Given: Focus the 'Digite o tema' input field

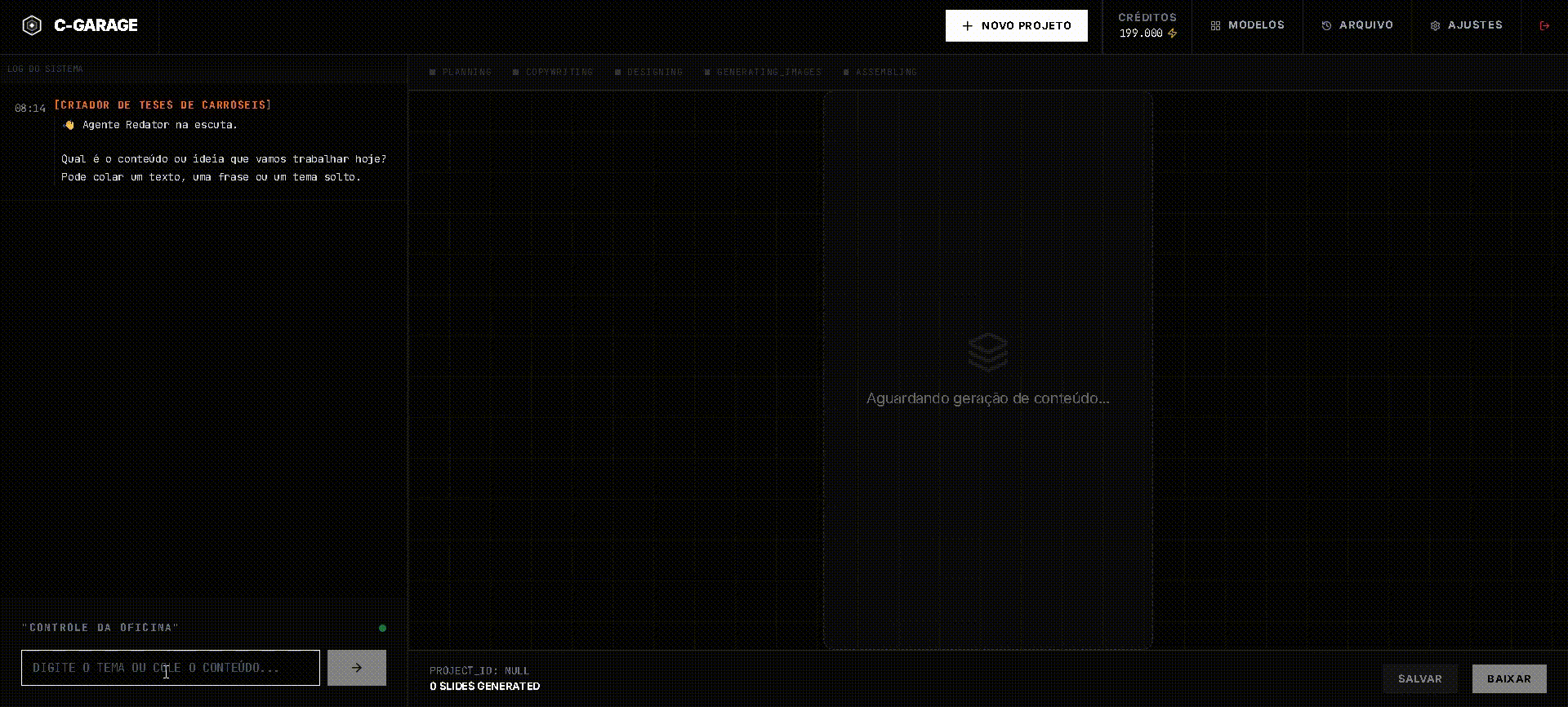Looking at the screenshot, I should pos(170,668).
